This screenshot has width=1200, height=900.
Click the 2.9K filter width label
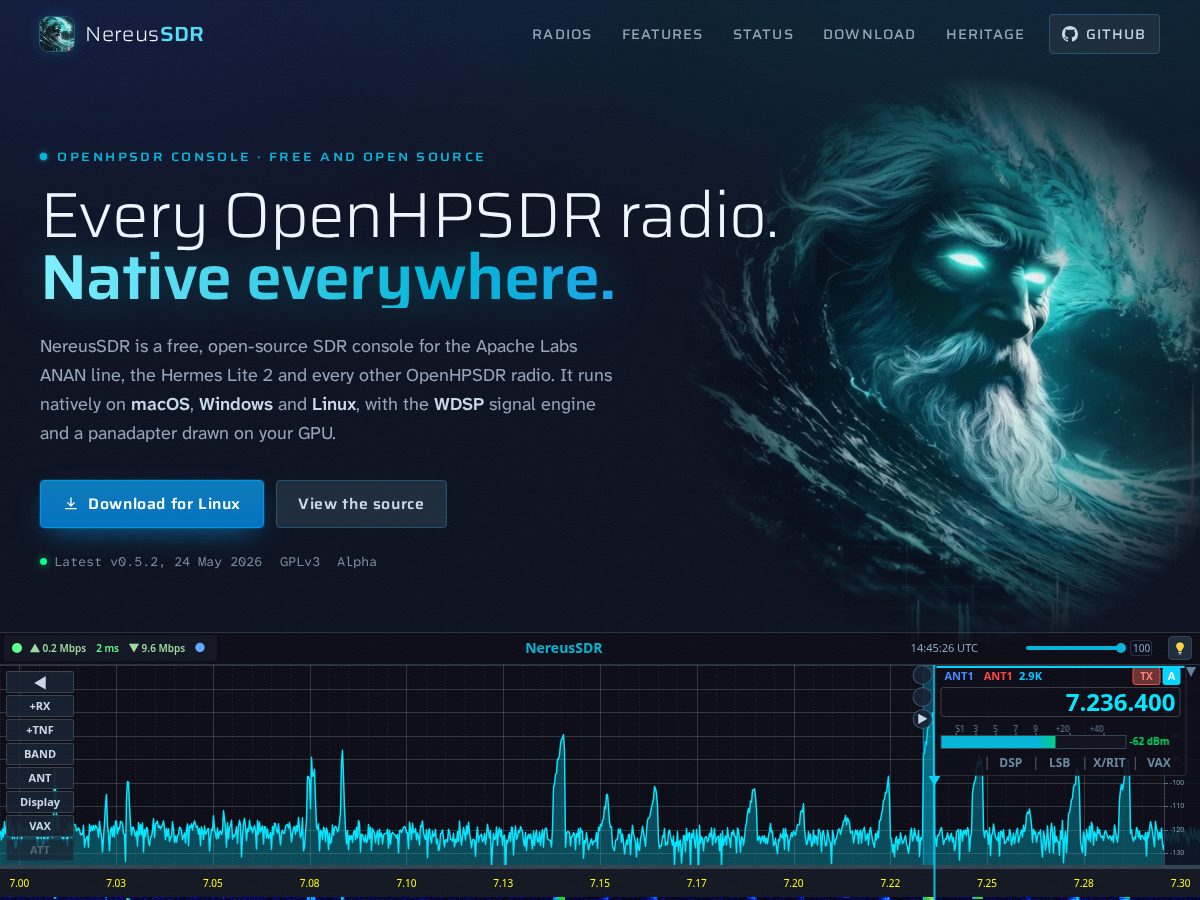click(x=1030, y=676)
